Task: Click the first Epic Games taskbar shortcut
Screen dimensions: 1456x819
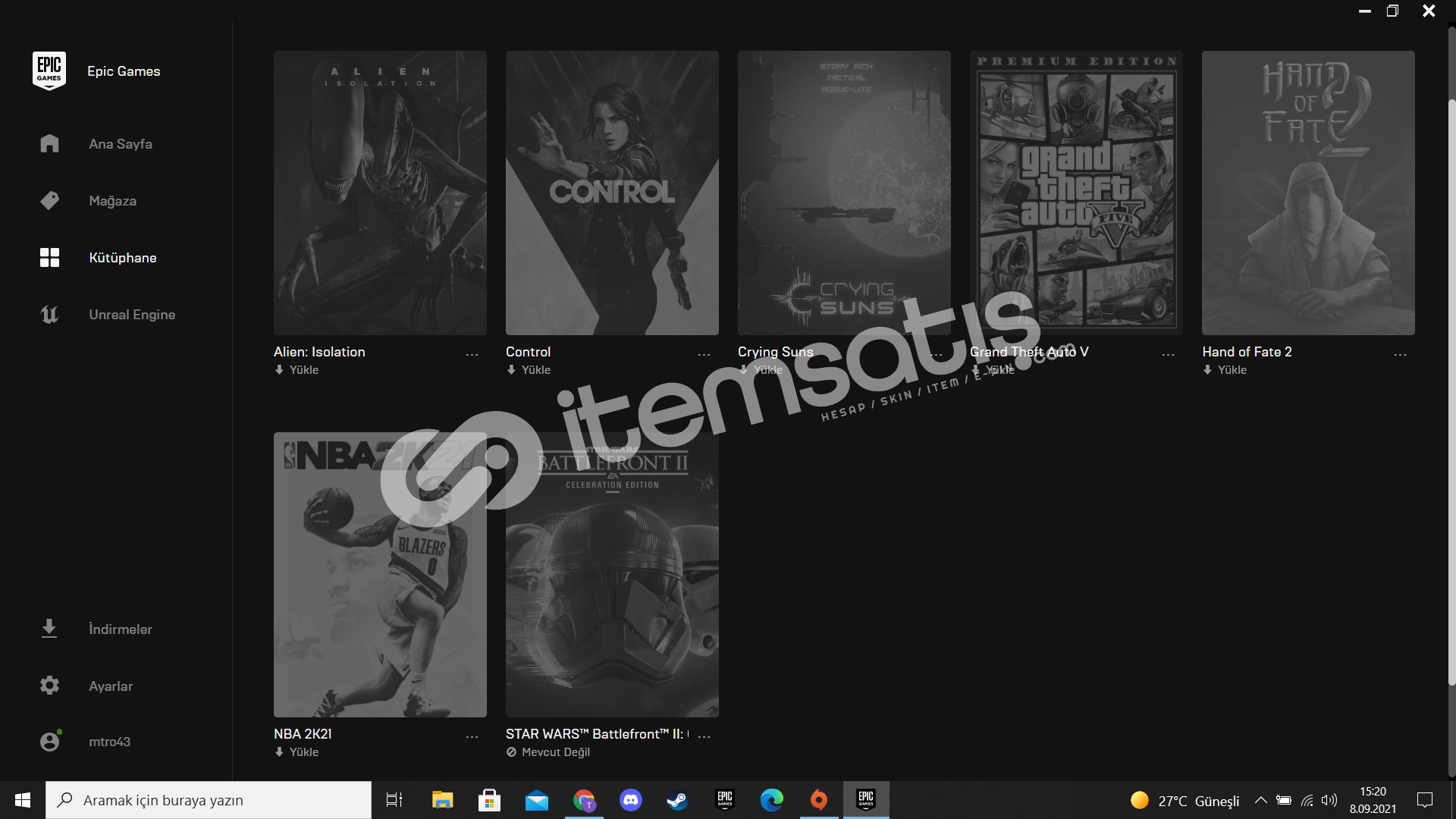Action: point(725,800)
